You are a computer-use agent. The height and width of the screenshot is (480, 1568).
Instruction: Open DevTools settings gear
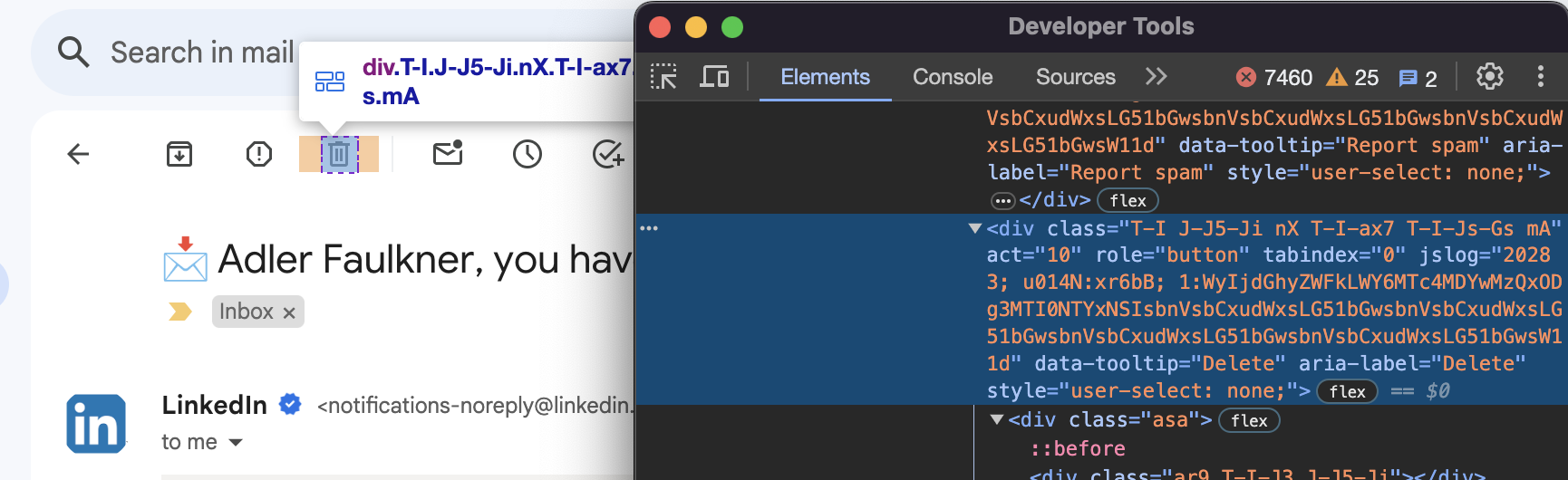tap(1490, 77)
